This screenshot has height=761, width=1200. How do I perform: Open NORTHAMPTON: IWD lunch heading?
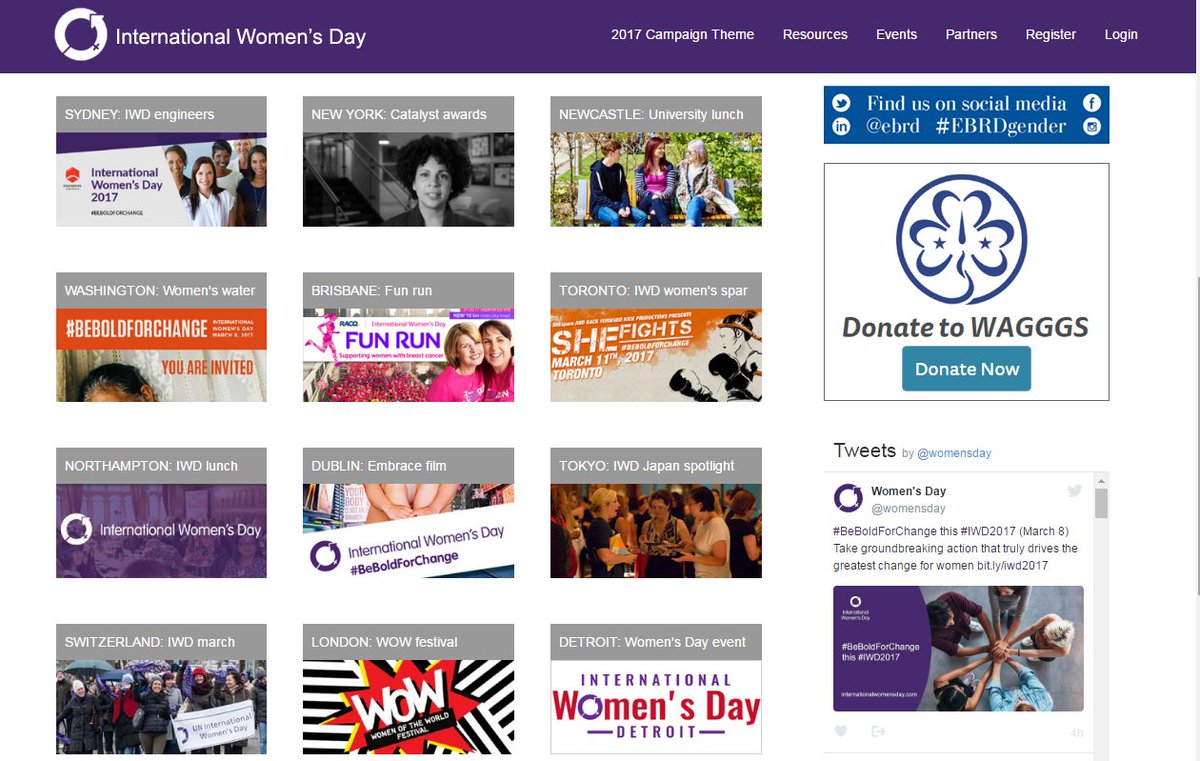coord(161,465)
